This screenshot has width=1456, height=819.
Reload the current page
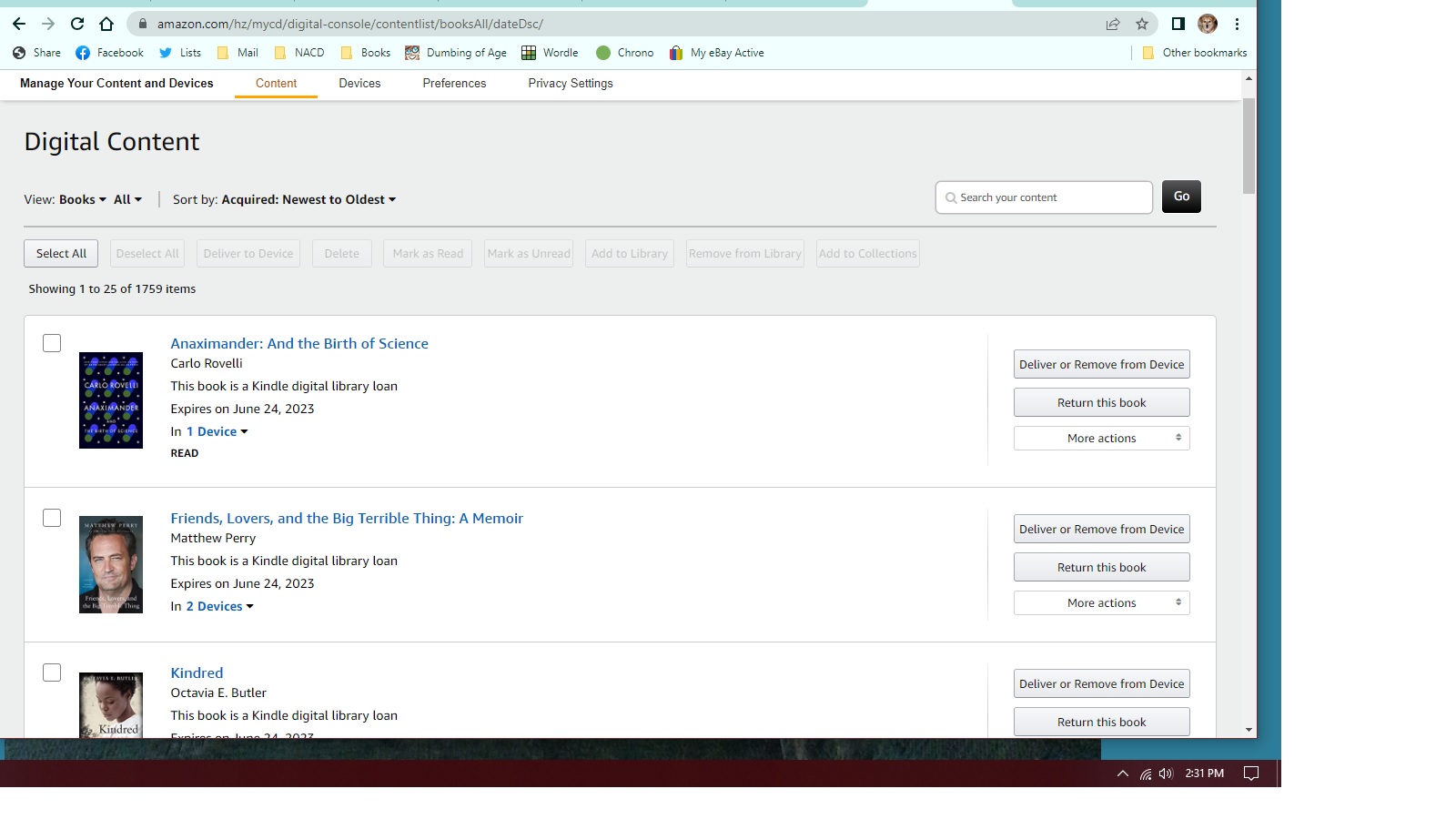(x=76, y=24)
